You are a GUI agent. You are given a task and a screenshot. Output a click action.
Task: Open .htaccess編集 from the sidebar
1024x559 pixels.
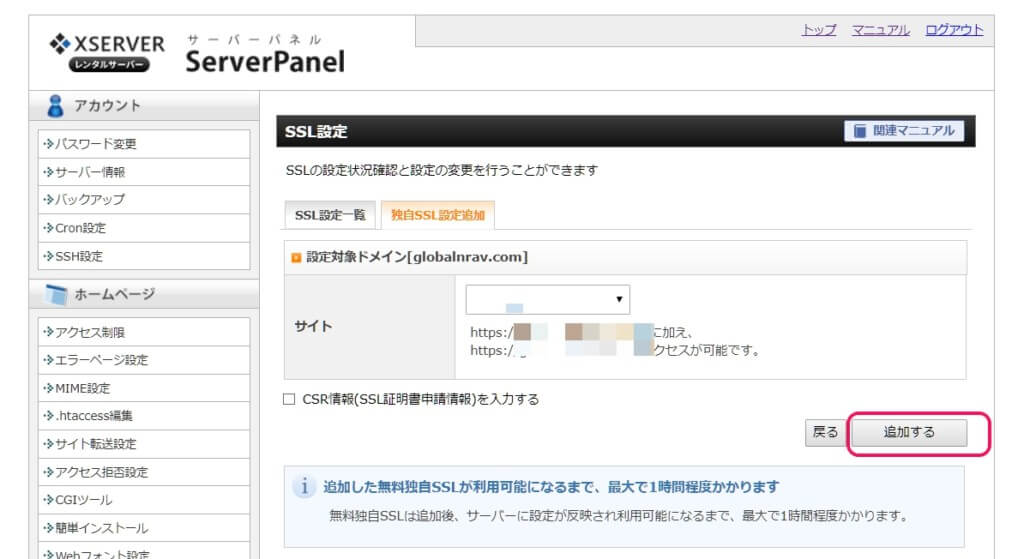95,416
